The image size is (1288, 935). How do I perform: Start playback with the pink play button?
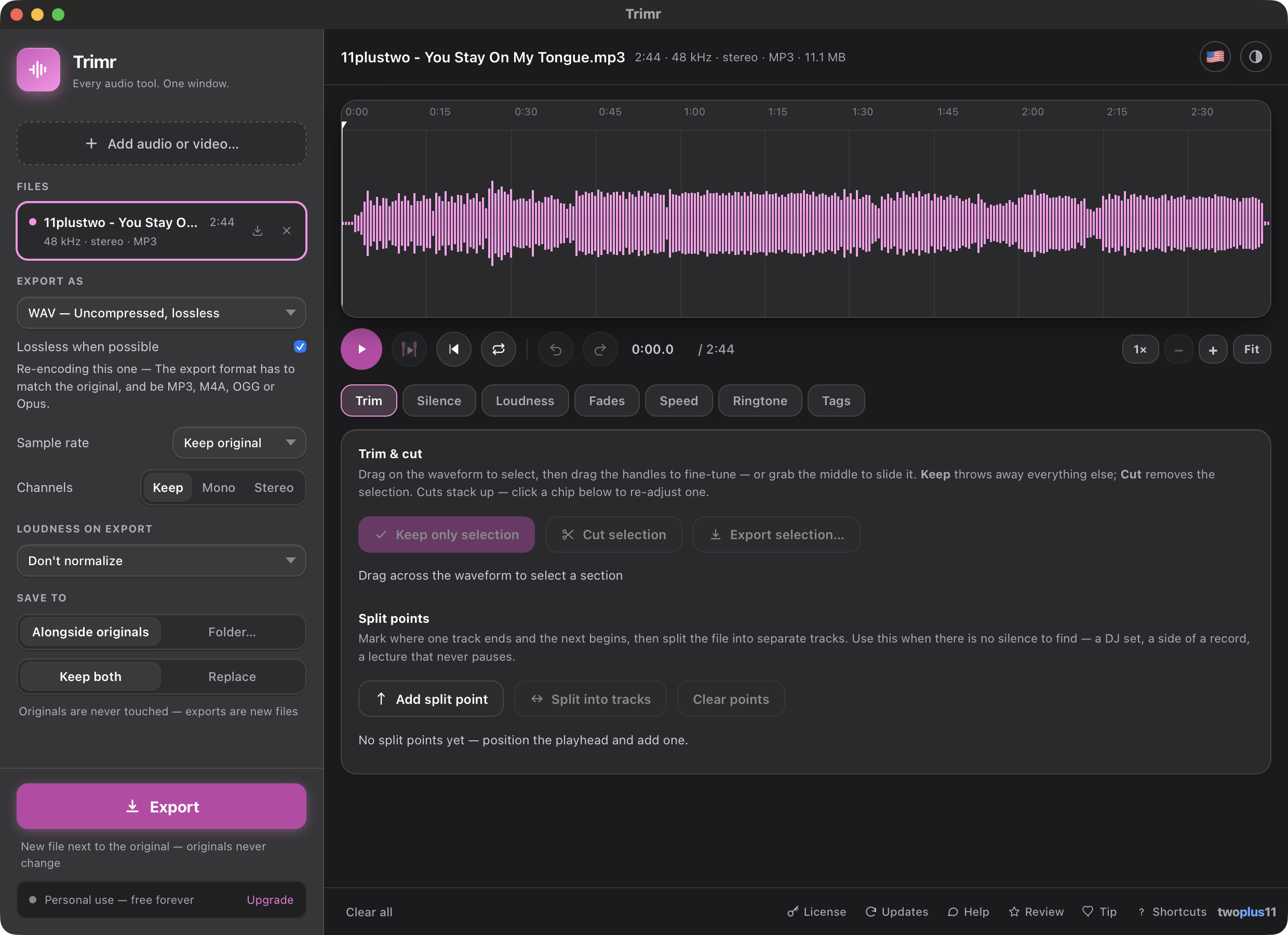(x=361, y=350)
